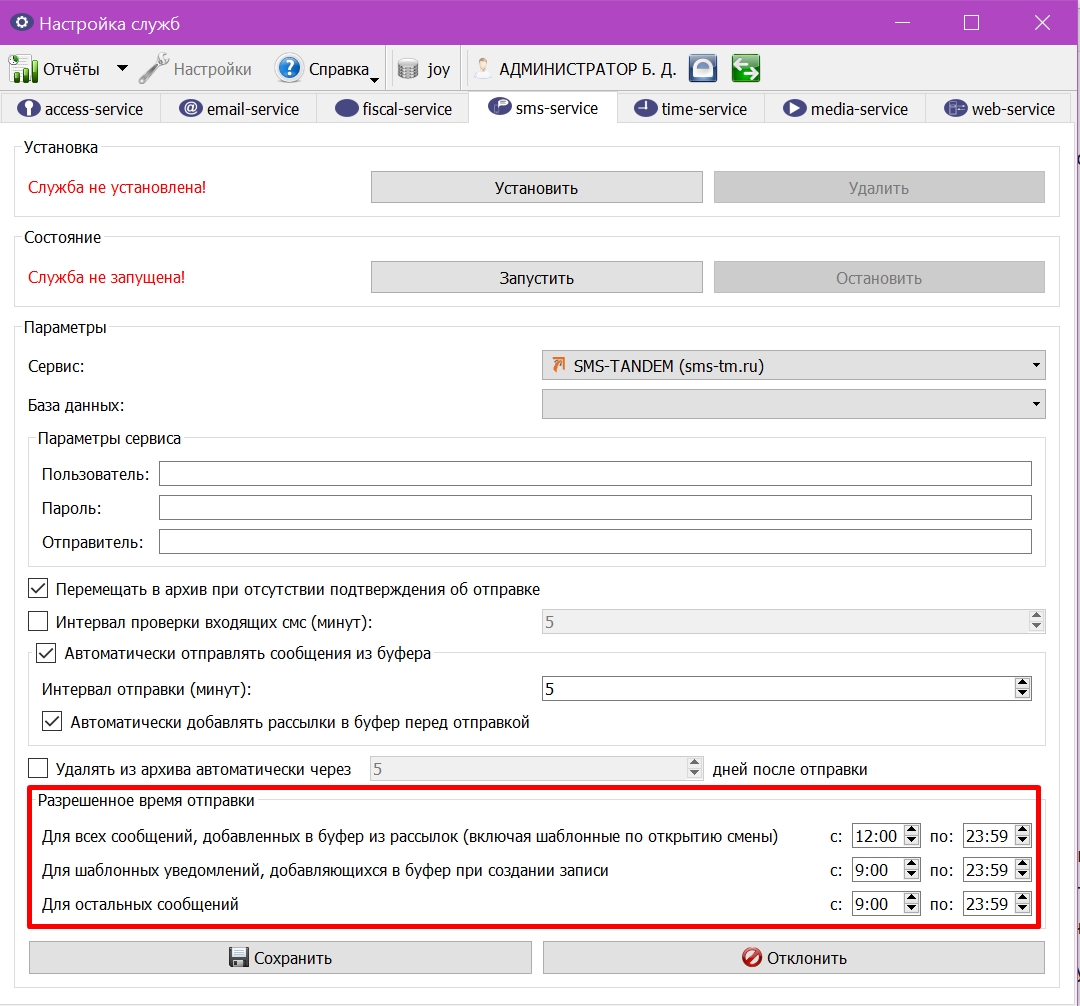Image resolution: width=1080 pixels, height=1006 pixels.
Task: Click the Пользователь input field
Action: click(595, 474)
